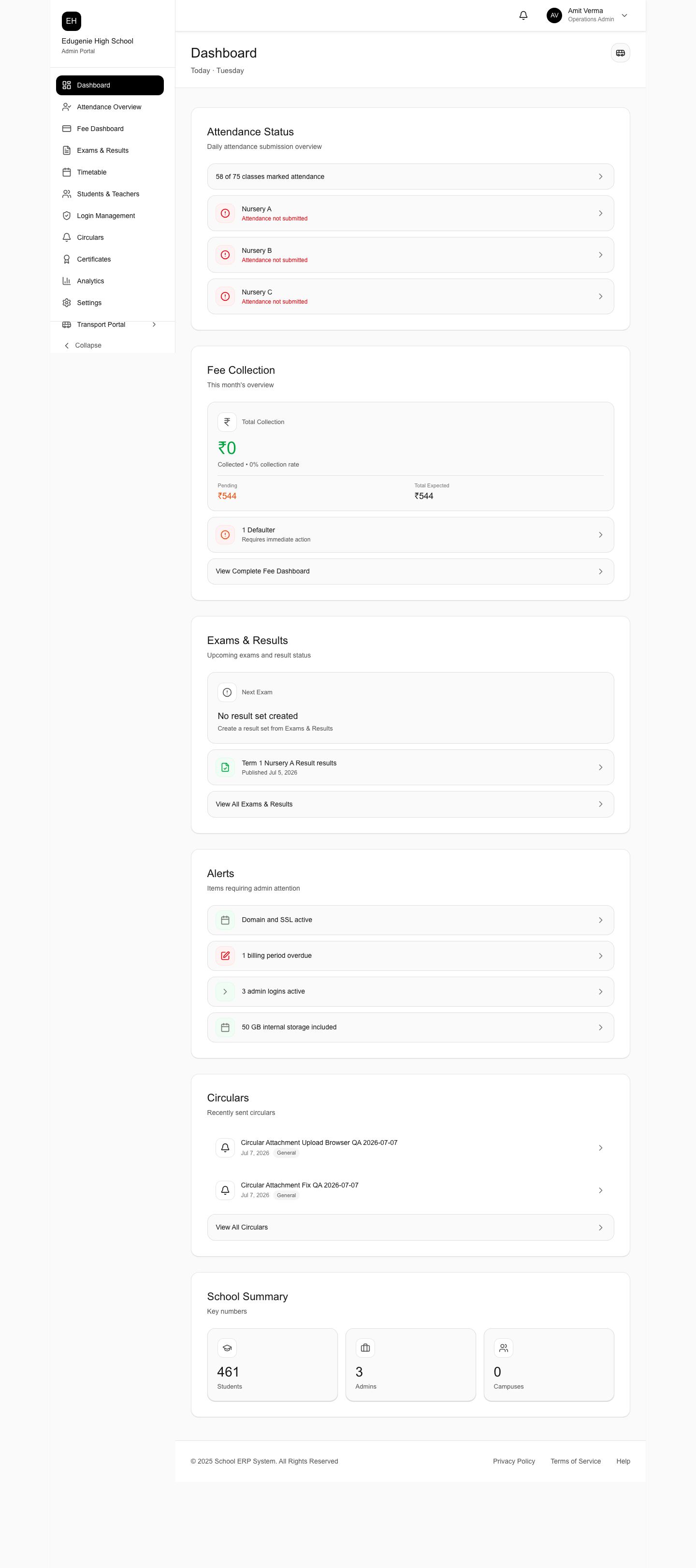
Task: Click the Certificates ribbon icon
Action: (x=67, y=259)
